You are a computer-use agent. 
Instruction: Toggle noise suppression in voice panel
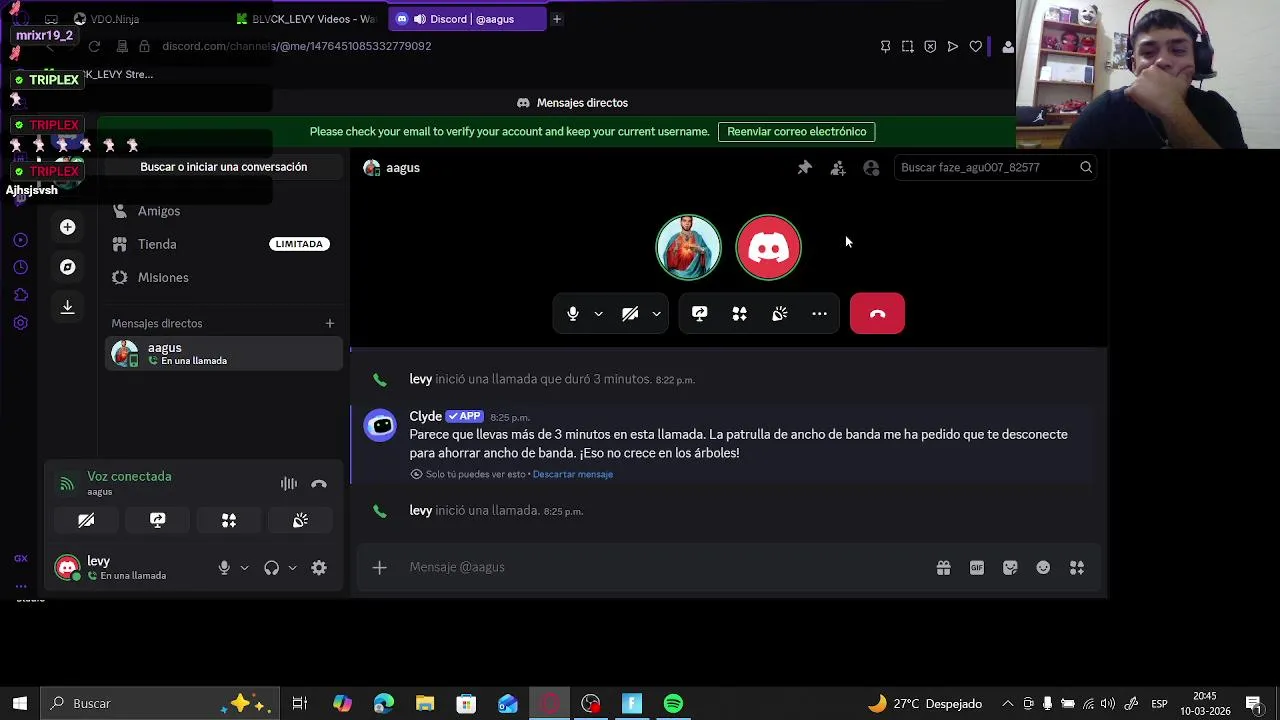click(x=289, y=484)
